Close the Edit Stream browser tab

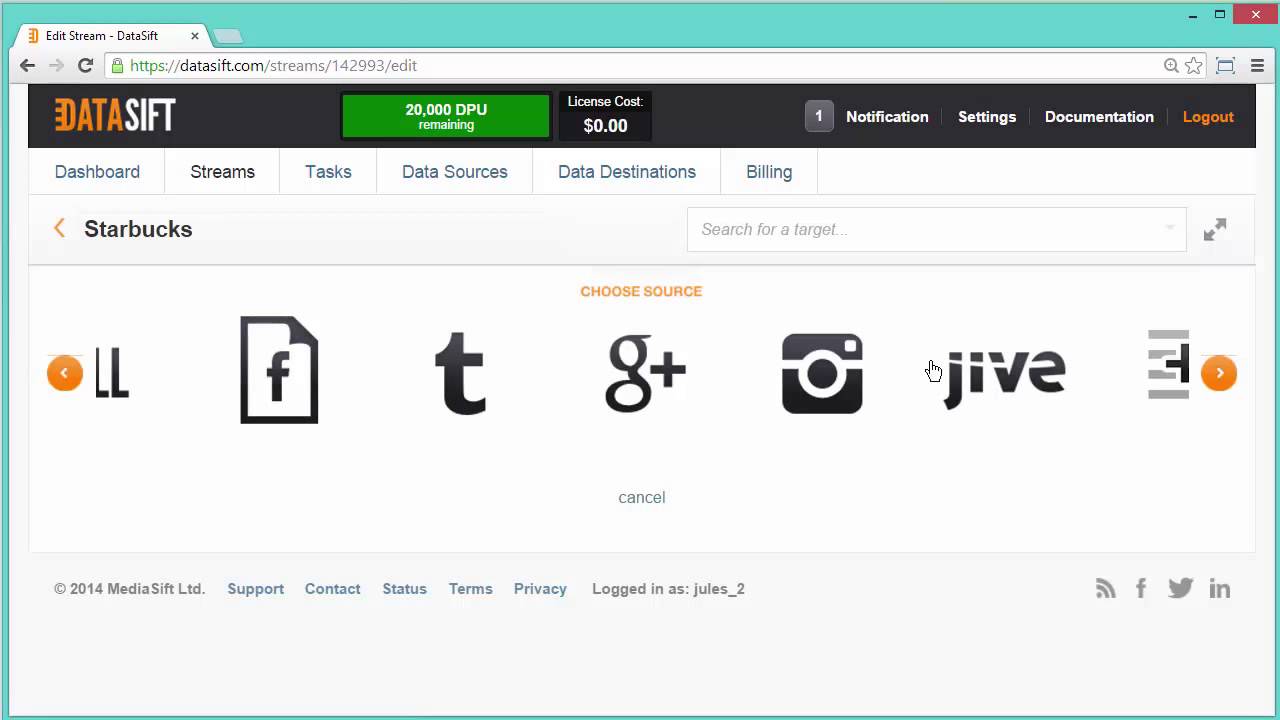(195, 36)
